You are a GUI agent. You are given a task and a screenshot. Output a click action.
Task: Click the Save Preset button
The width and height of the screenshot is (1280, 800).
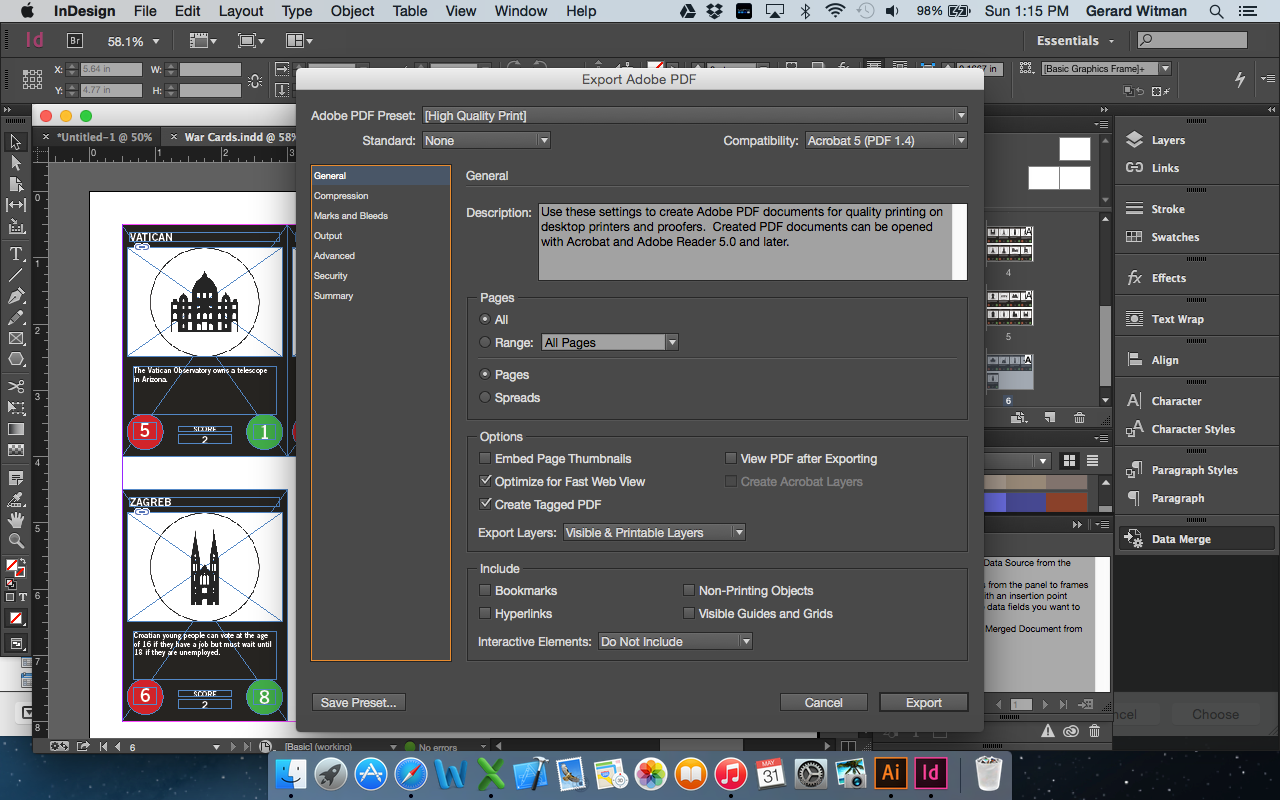coord(358,702)
